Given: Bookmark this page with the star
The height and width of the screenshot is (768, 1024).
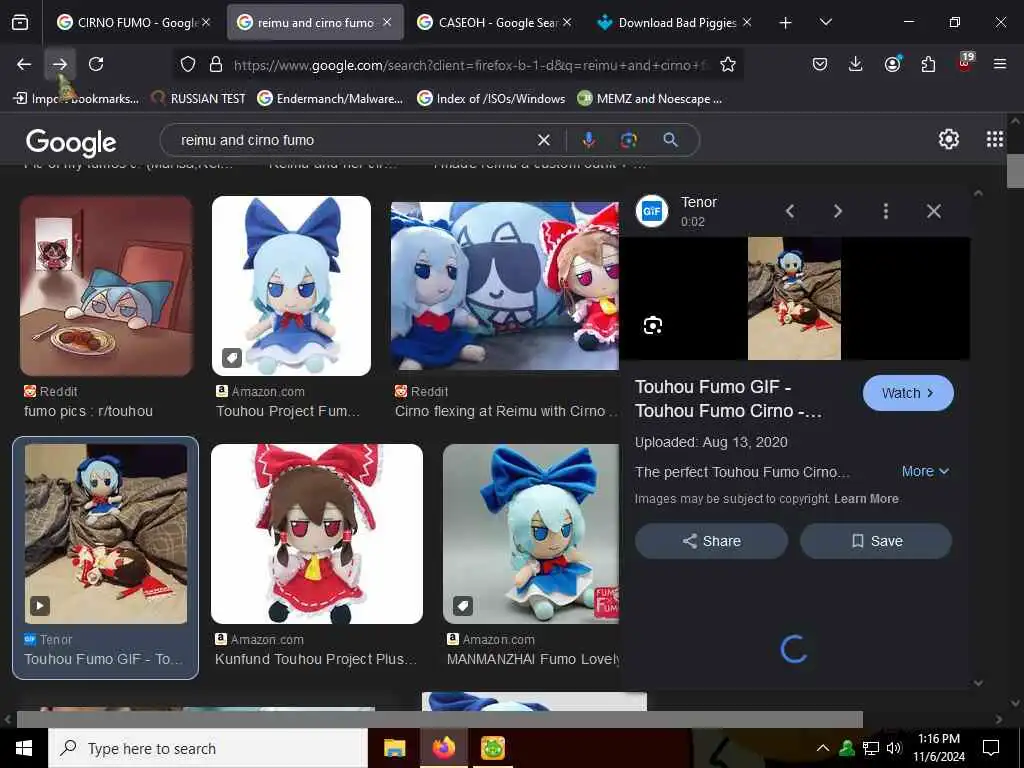Looking at the screenshot, I should [x=728, y=65].
